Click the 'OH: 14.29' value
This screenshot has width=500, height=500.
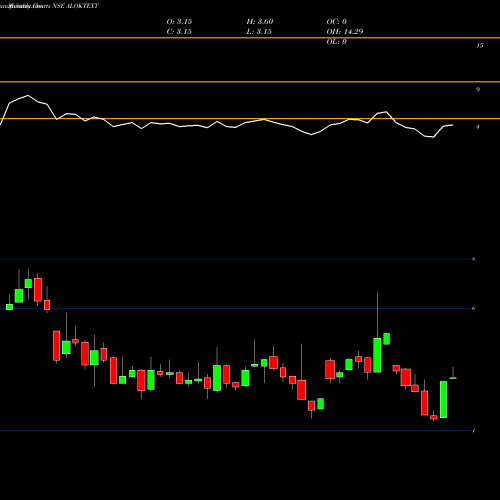[x=345, y=32]
